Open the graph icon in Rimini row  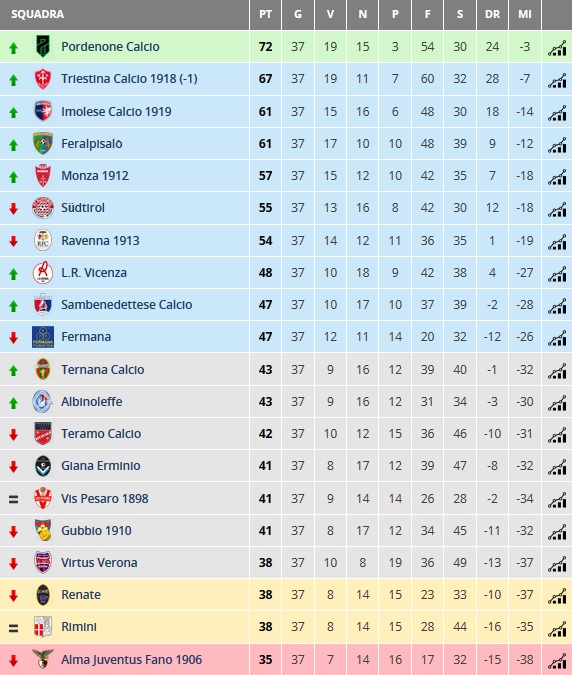coord(557,629)
